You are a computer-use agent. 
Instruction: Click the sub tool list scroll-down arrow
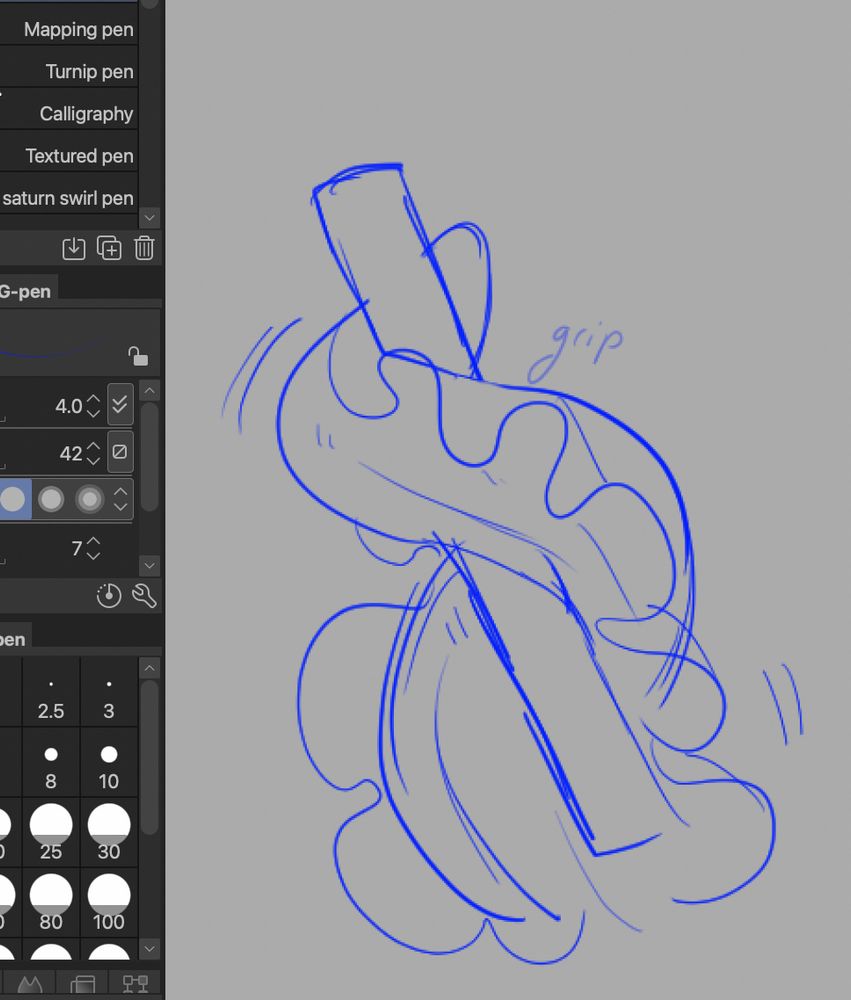click(x=149, y=217)
